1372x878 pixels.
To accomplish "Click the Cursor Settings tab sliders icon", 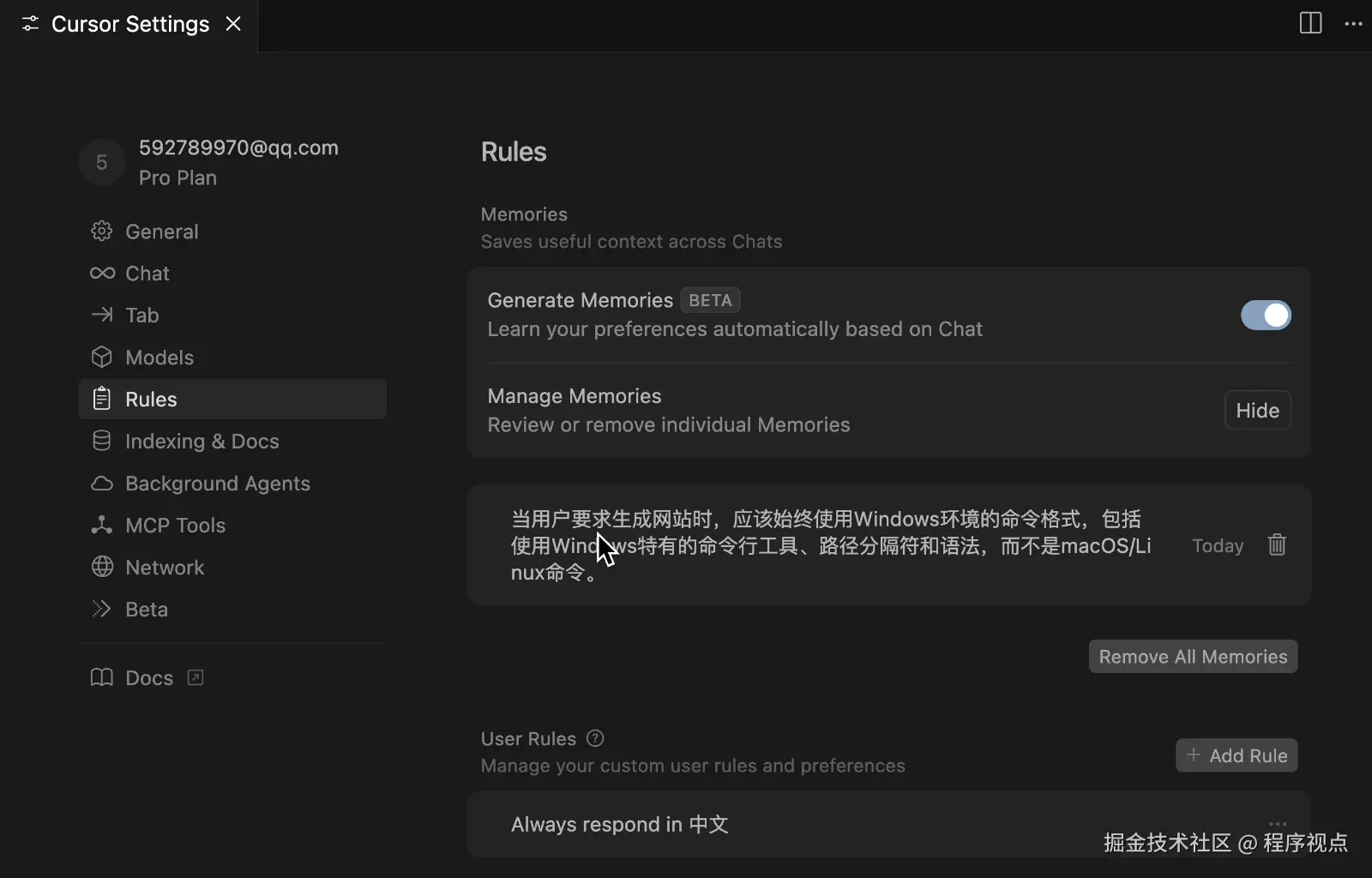I will coord(30,24).
